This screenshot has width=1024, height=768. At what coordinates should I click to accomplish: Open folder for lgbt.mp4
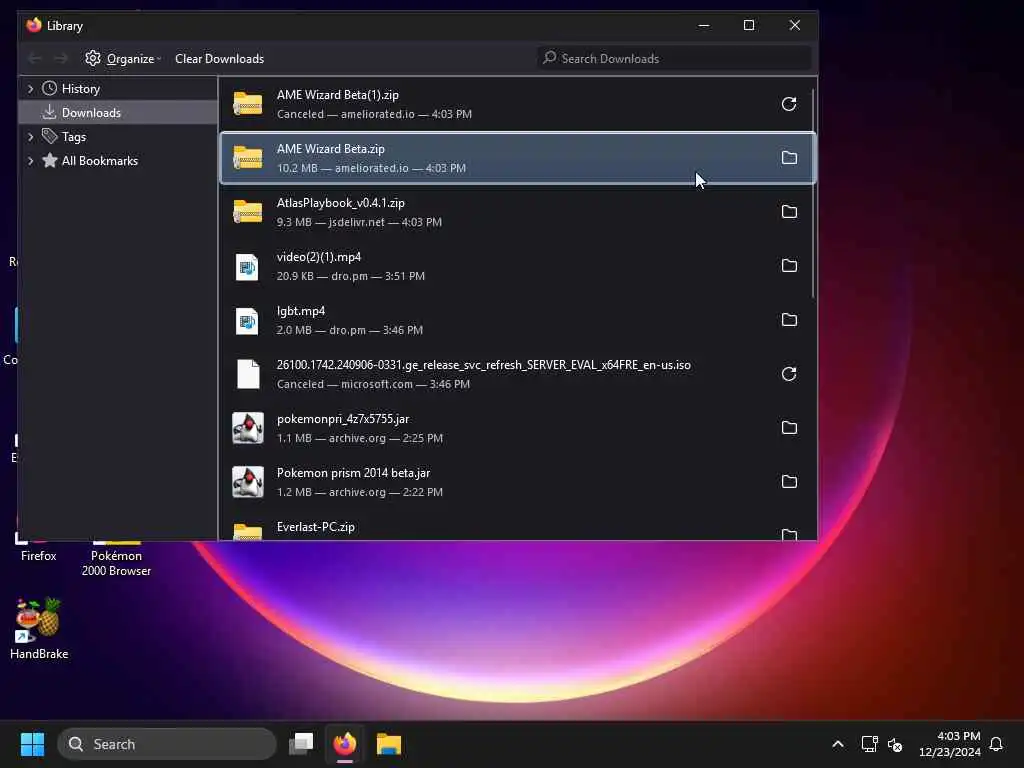(789, 320)
